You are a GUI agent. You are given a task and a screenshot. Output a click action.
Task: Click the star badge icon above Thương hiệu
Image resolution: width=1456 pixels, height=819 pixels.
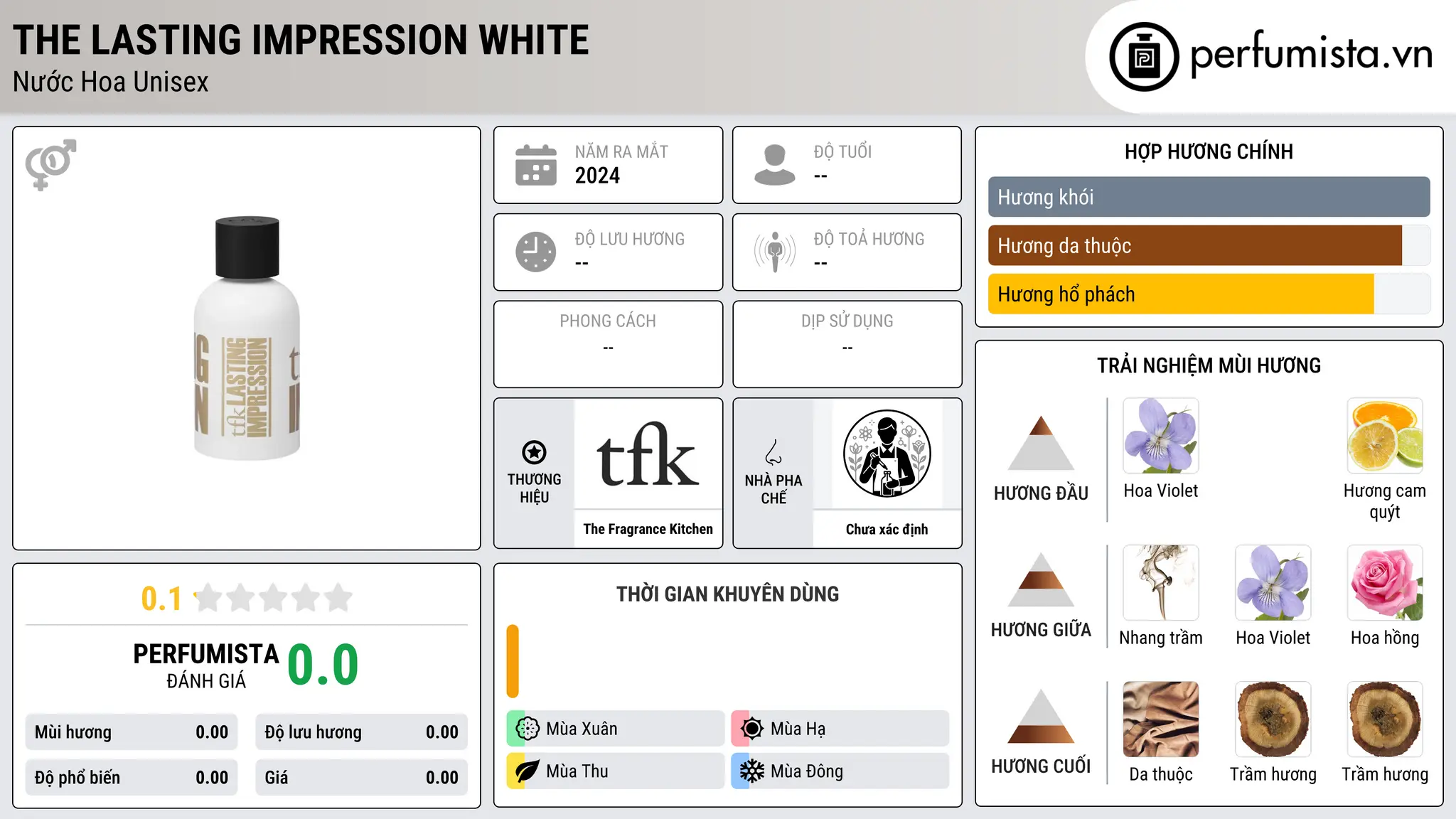[534, 452]
